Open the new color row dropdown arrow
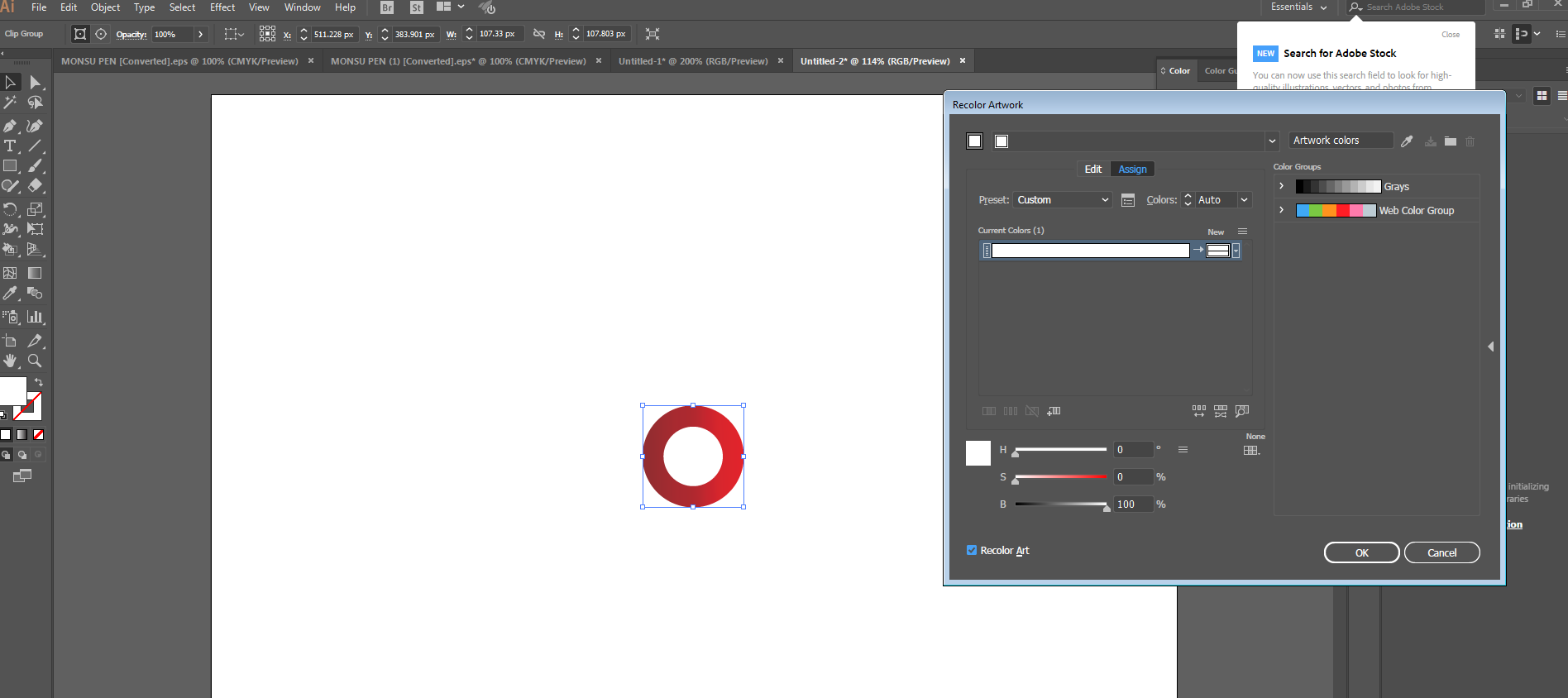 [x=1236, y=251]
